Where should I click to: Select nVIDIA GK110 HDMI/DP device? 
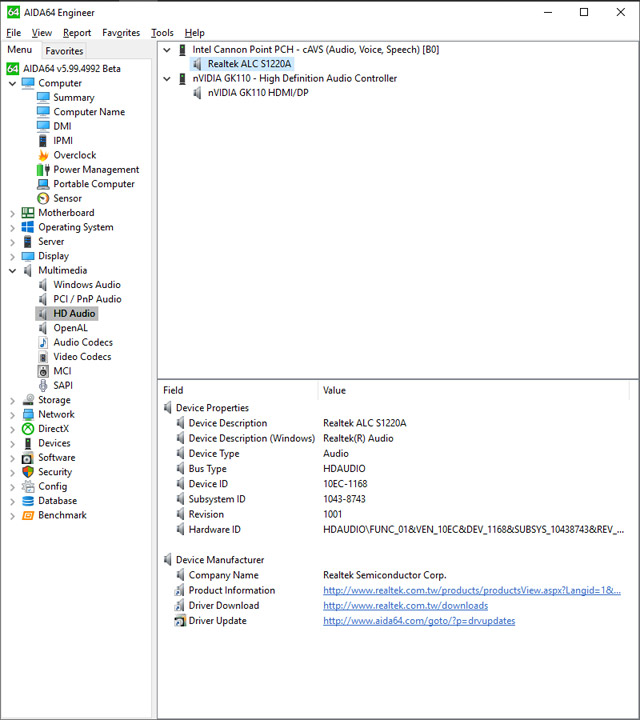(258, 93)
